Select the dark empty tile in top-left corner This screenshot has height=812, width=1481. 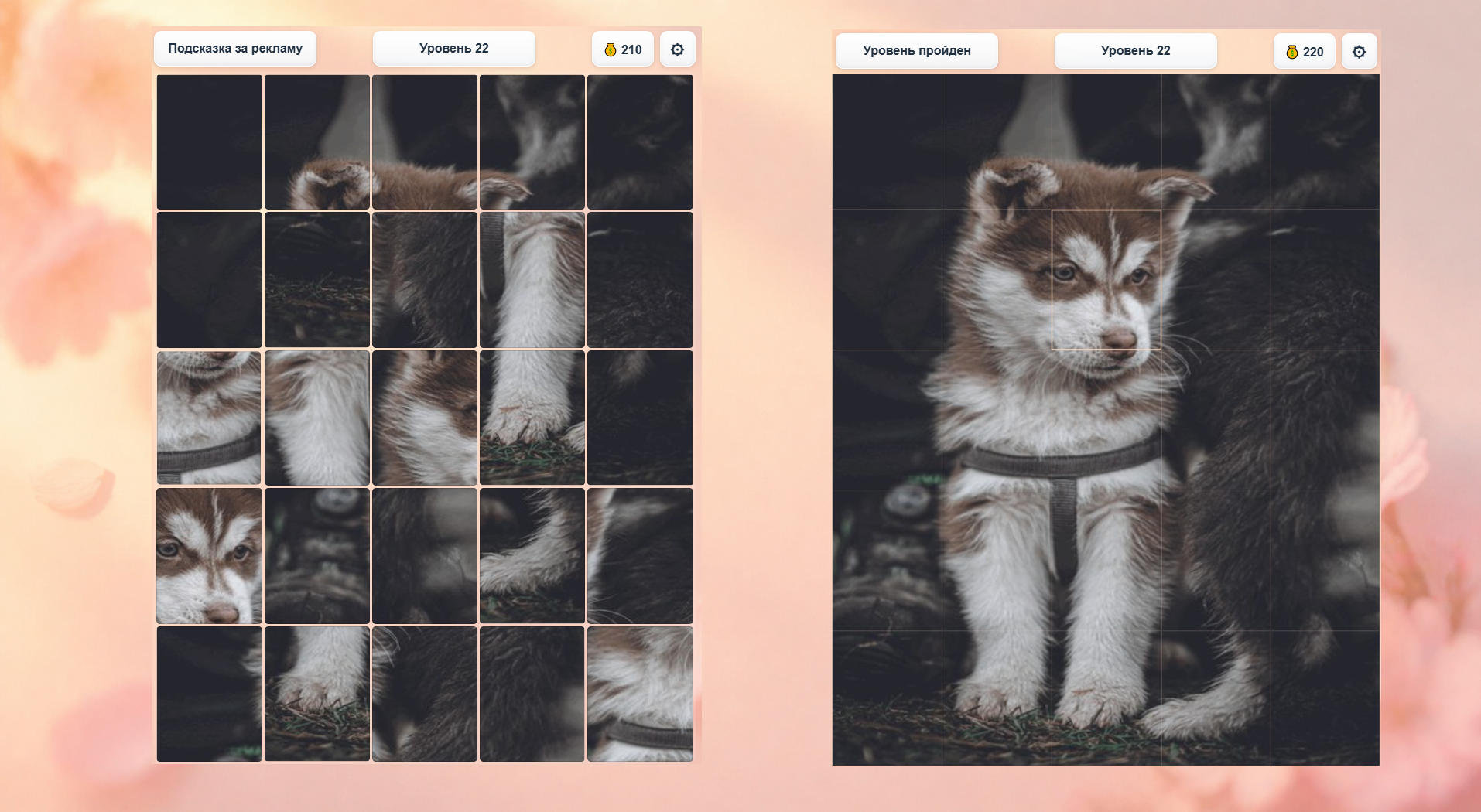[208, 142]
